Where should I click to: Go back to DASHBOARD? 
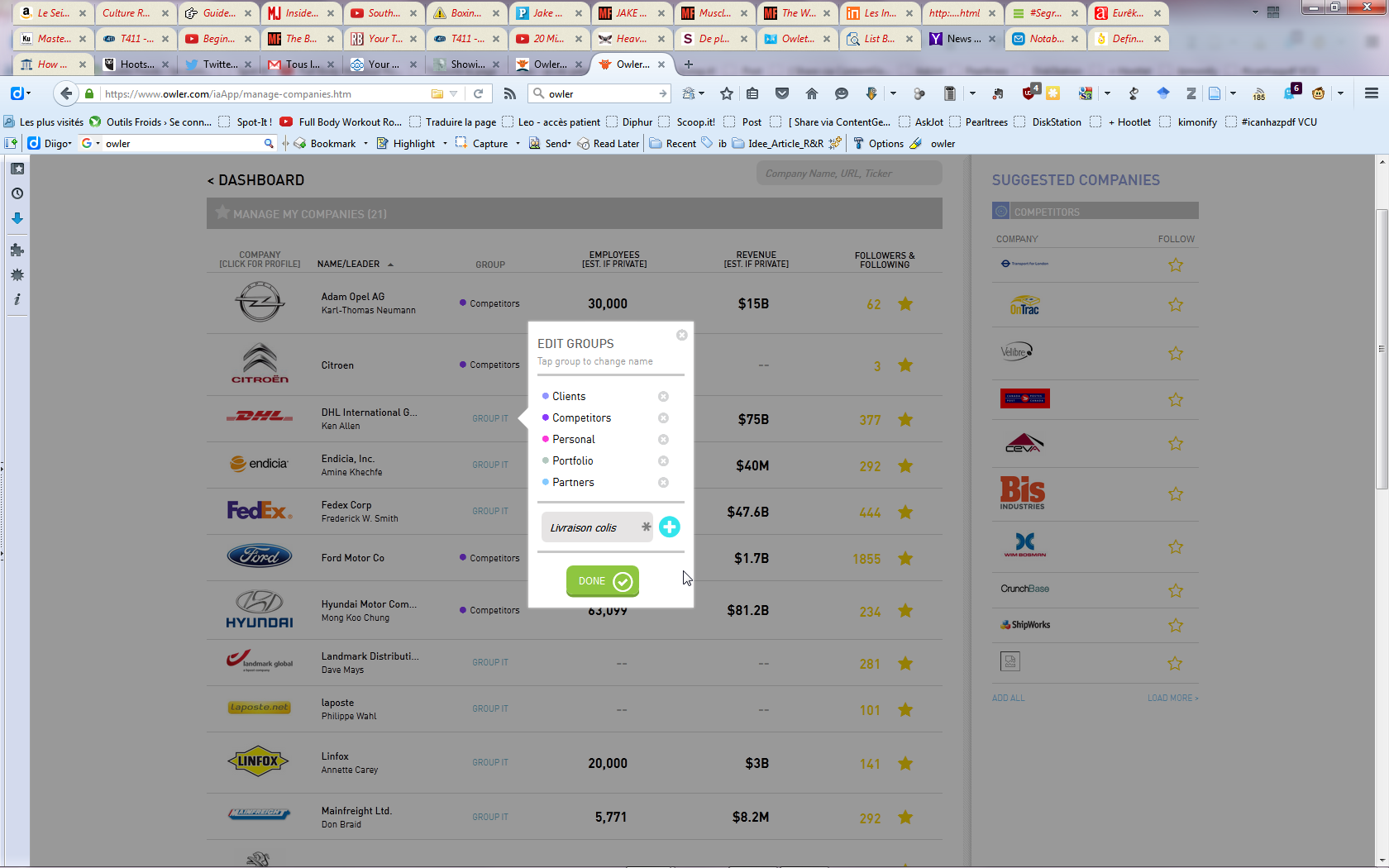tap(255, 180)
